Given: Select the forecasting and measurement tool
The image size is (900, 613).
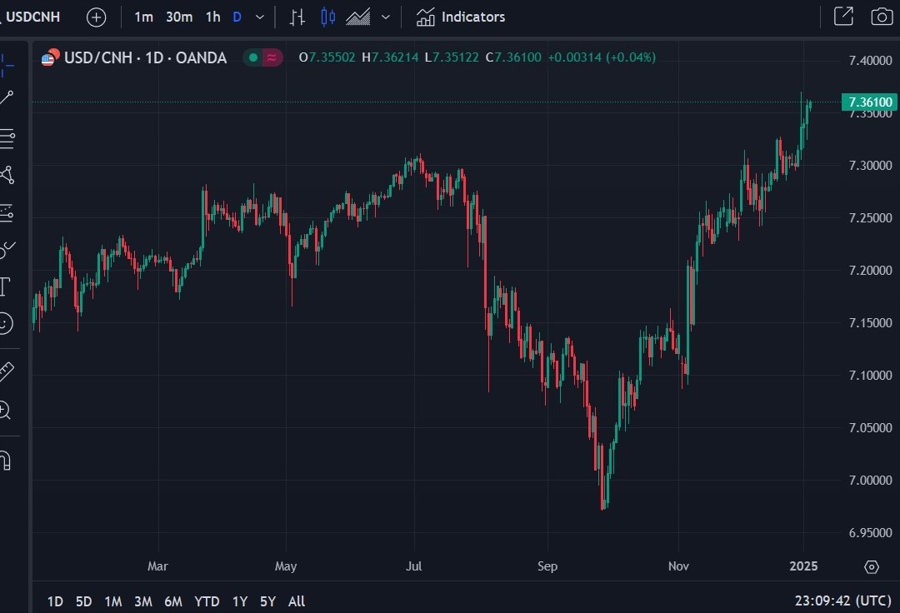Looking at the screenshot, I should [6, 213].
